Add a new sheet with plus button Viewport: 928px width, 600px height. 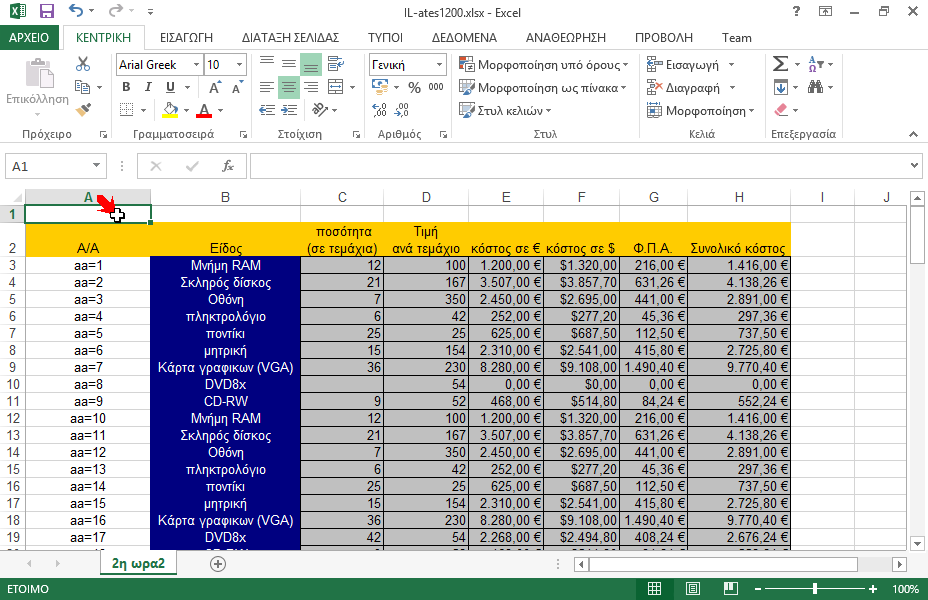(x=218, y=564)
